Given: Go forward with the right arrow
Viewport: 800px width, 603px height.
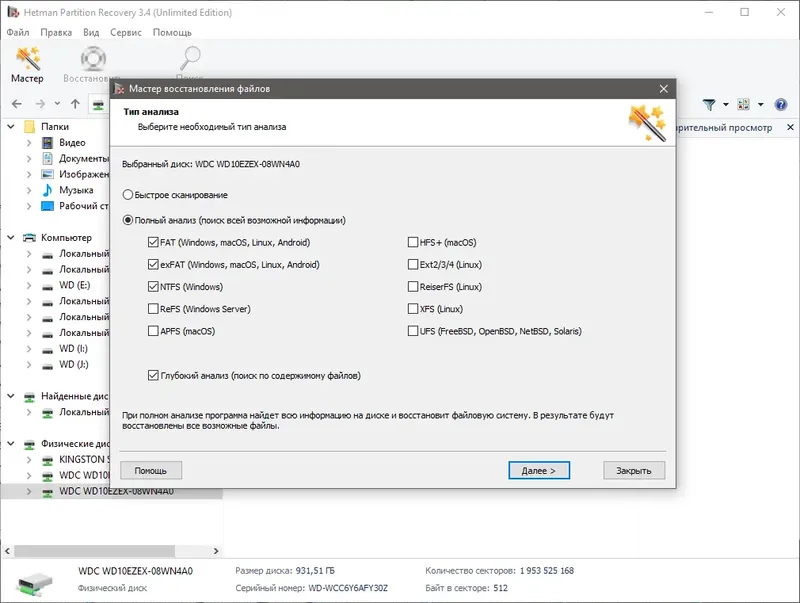Looking at the screenshot, I should [x=41, y=104].
